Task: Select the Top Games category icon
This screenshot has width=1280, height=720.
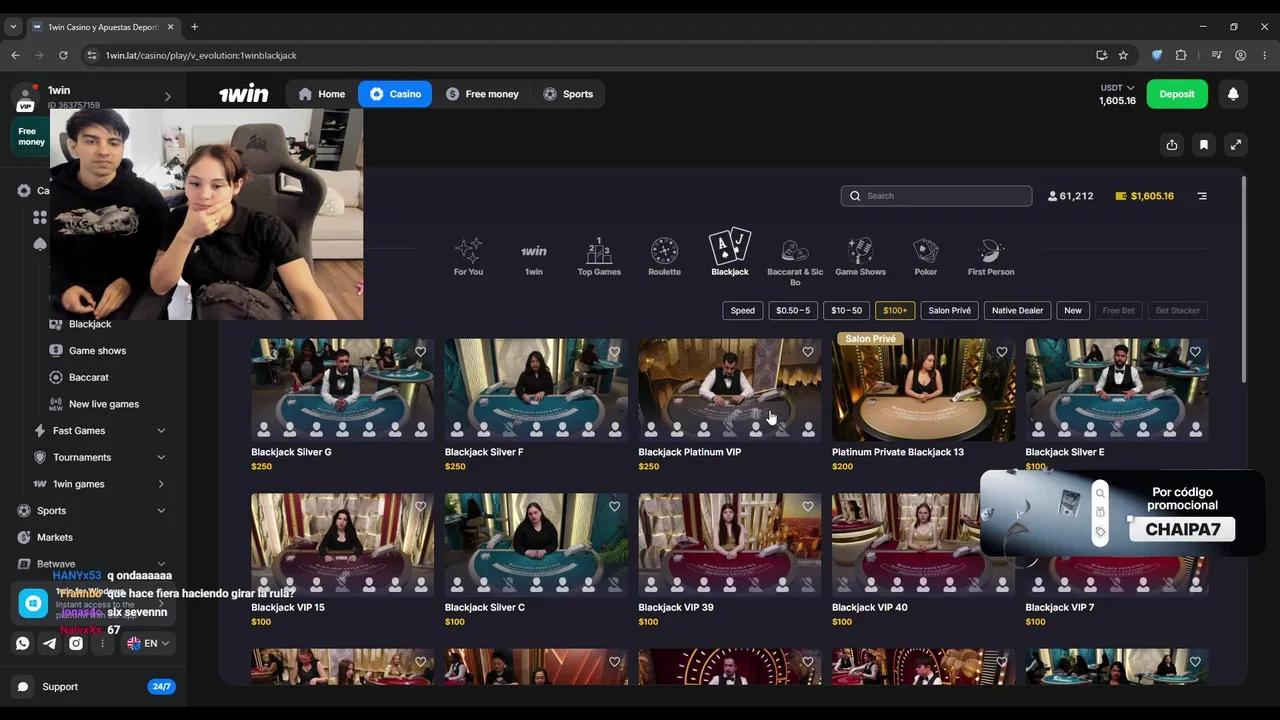Action: [599, 250]
